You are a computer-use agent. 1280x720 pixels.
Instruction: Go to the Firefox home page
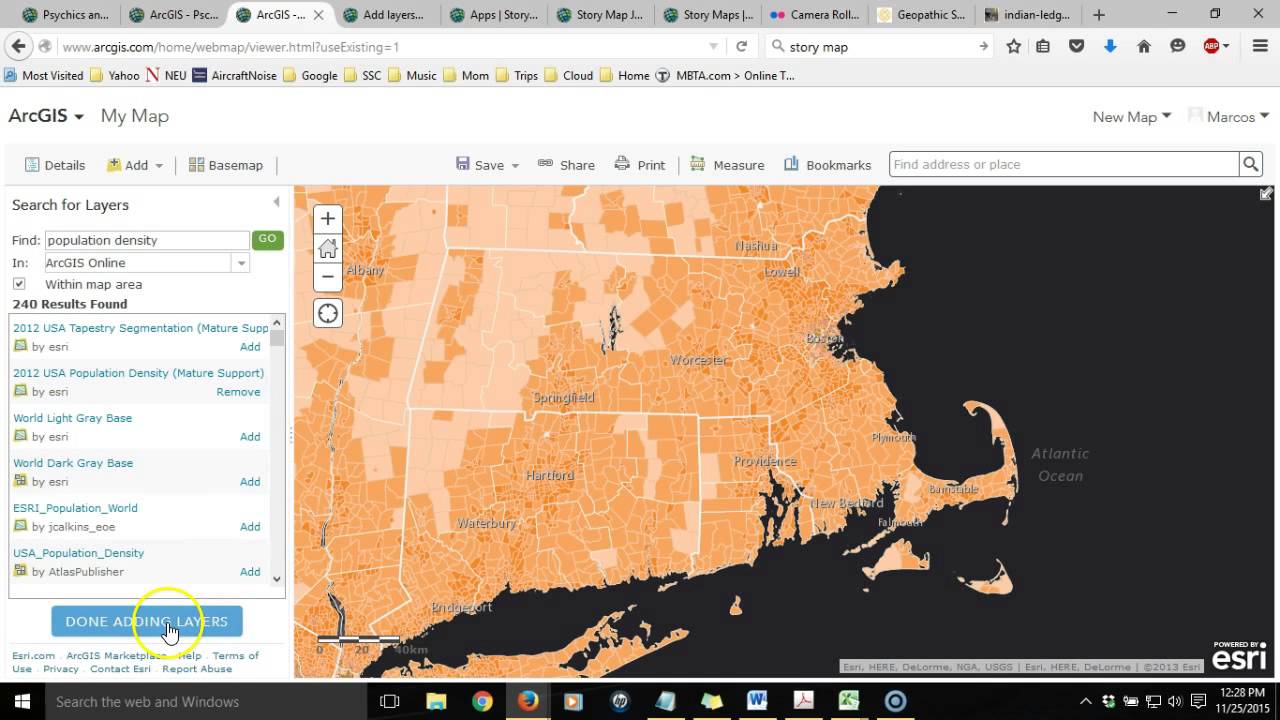1144,46
